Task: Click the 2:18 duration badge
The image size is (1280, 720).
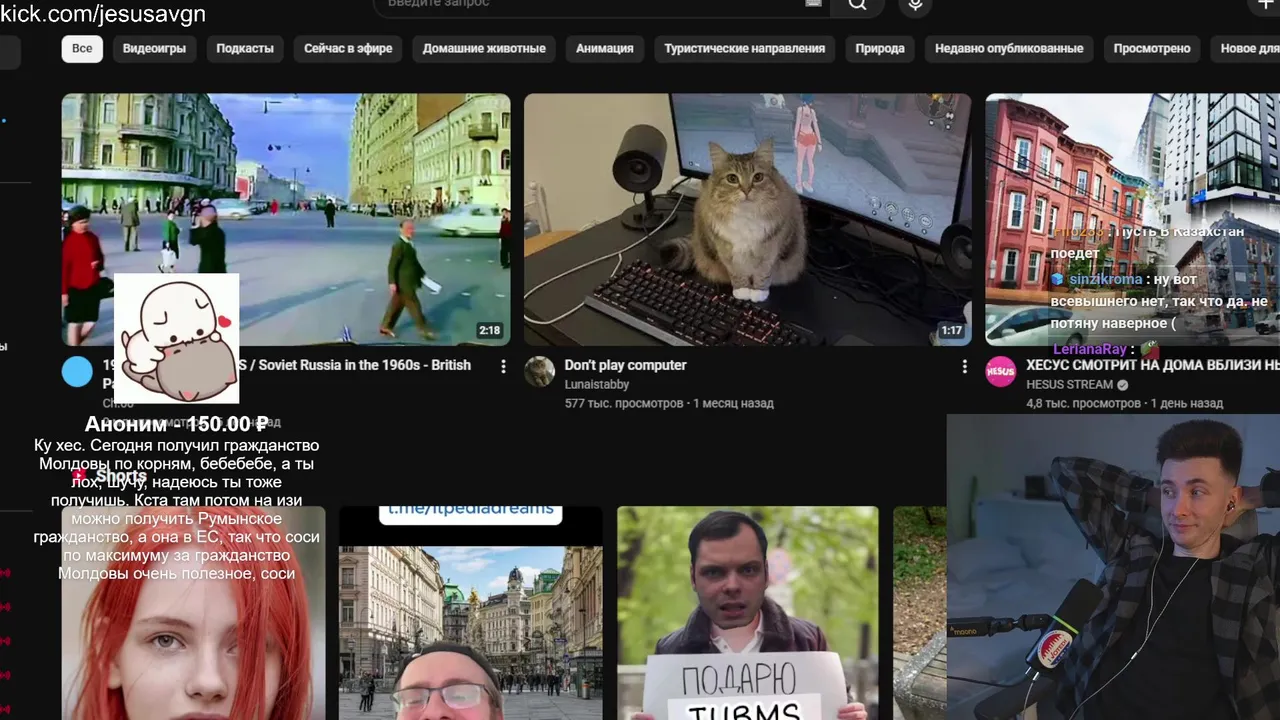Action: pyautogui.click(x=489, y=330)
